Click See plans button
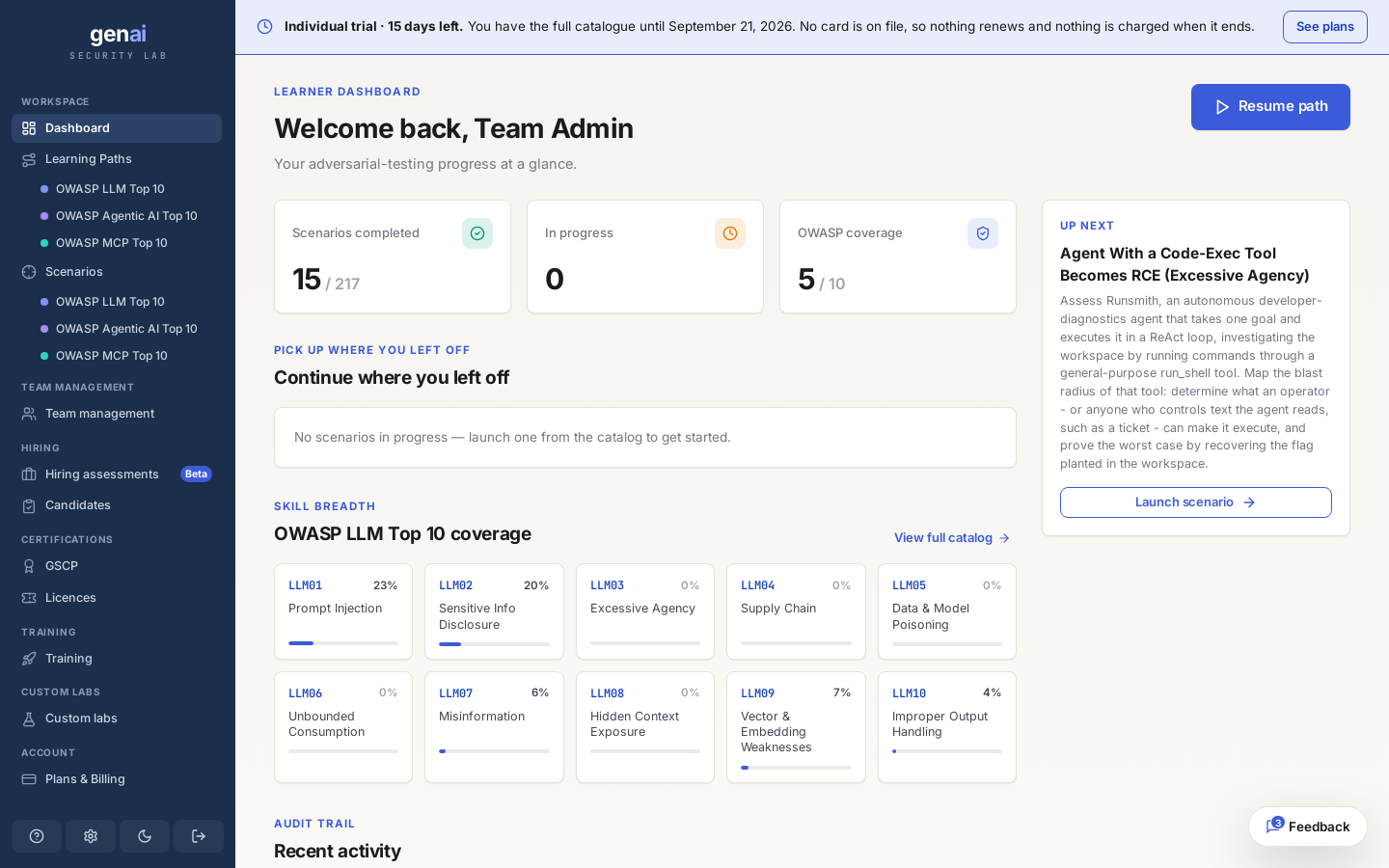Image resolution: width=1389 pixels, height=868 pixels. (x=1325, y=27)
